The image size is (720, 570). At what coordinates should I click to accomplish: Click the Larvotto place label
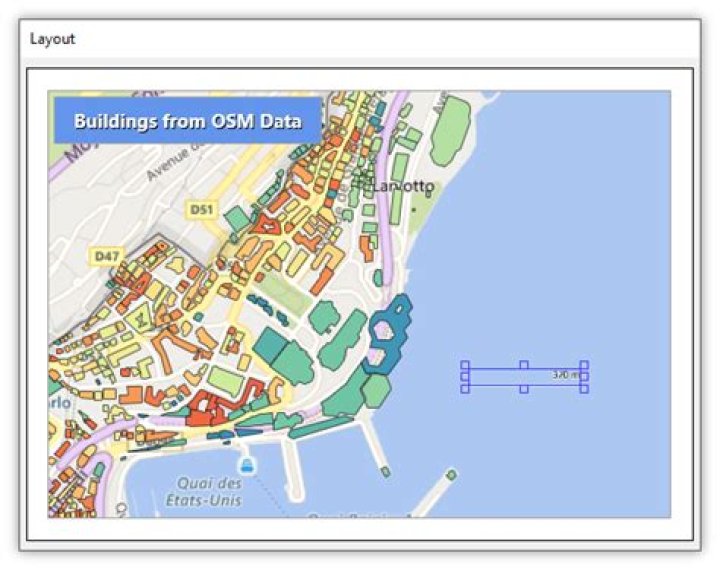(403, 186)
